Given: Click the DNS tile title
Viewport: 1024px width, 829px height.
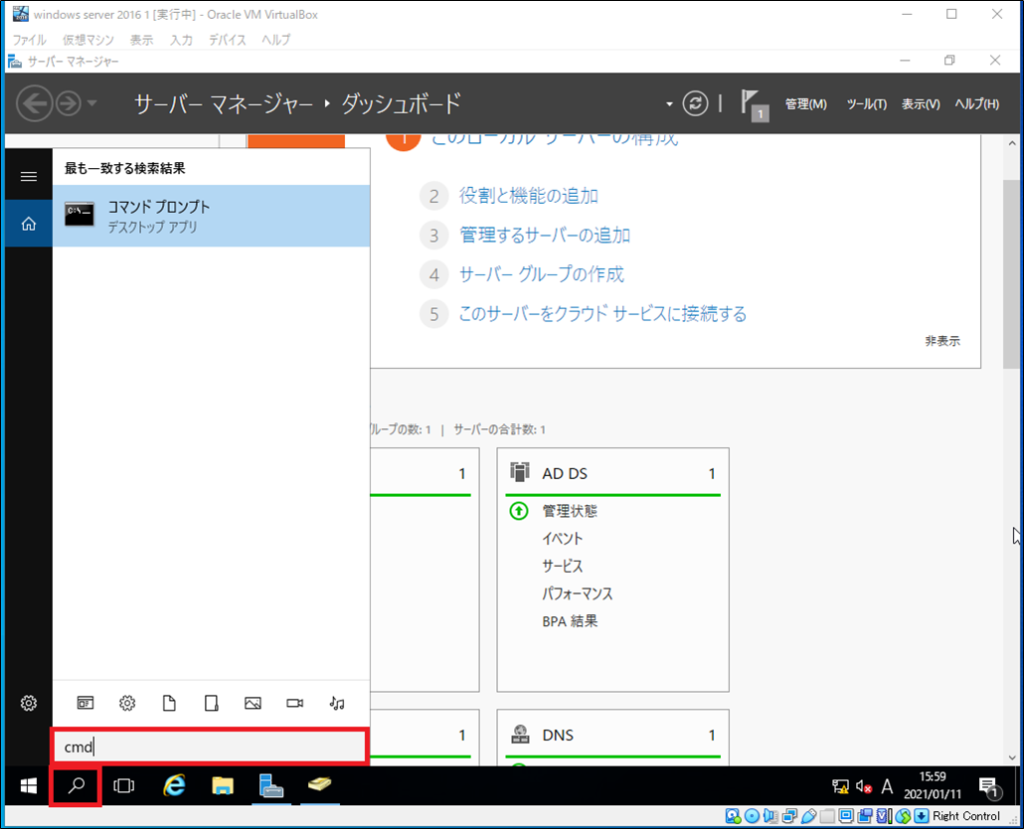Looking at the screenshot, I should pos(558,735).
